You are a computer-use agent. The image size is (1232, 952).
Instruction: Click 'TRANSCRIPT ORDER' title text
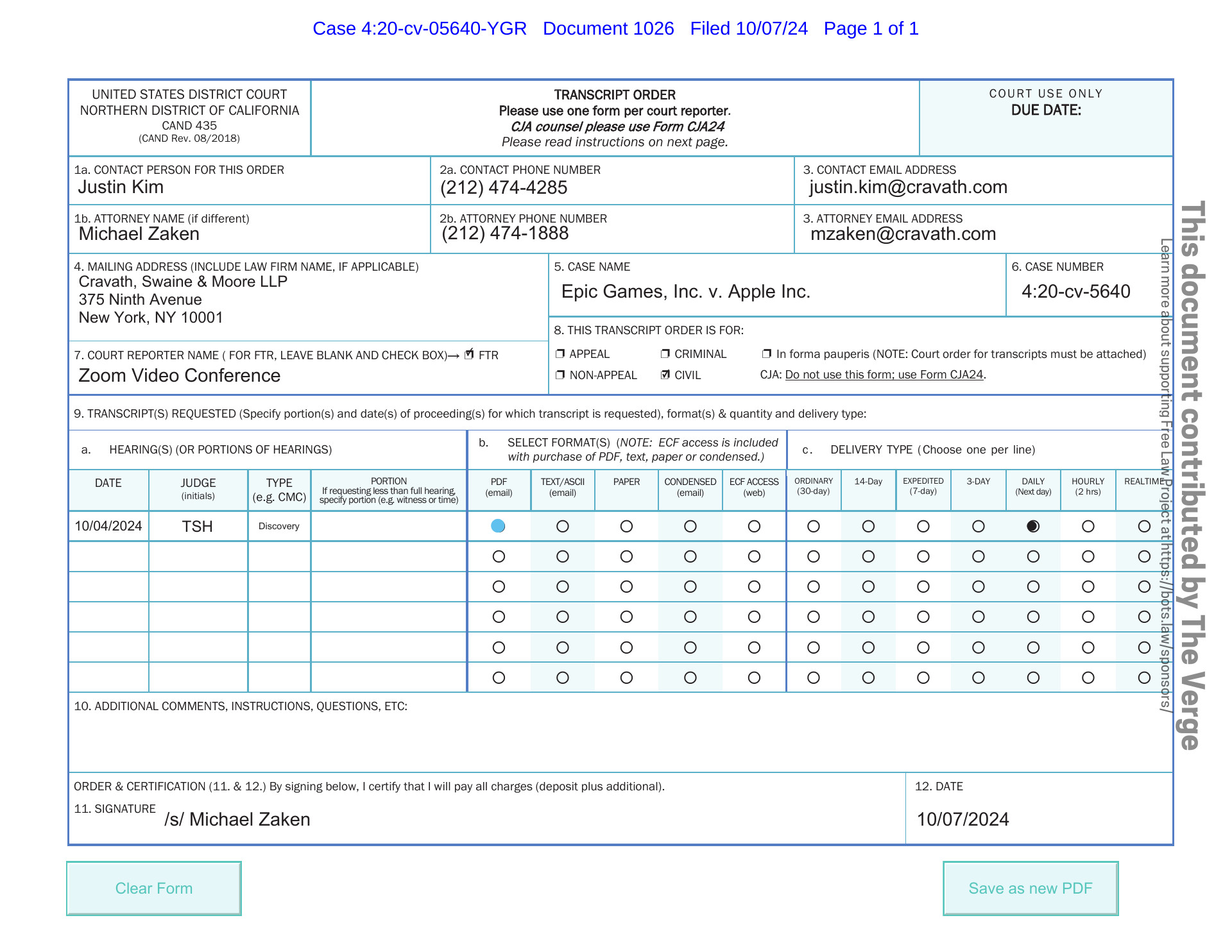pos(615,95)
